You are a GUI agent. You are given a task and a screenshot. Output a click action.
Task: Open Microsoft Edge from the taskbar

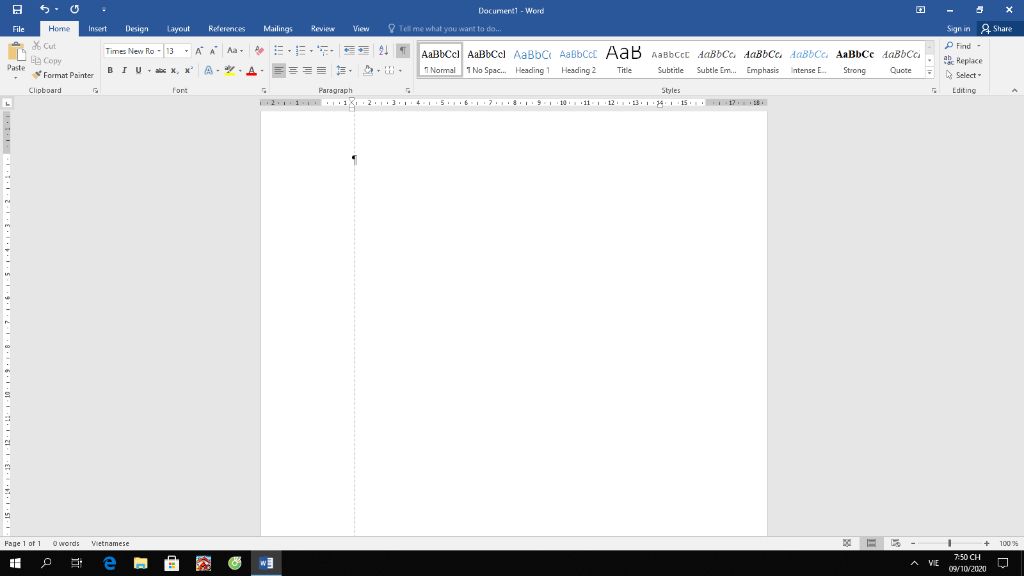point(109,563)
